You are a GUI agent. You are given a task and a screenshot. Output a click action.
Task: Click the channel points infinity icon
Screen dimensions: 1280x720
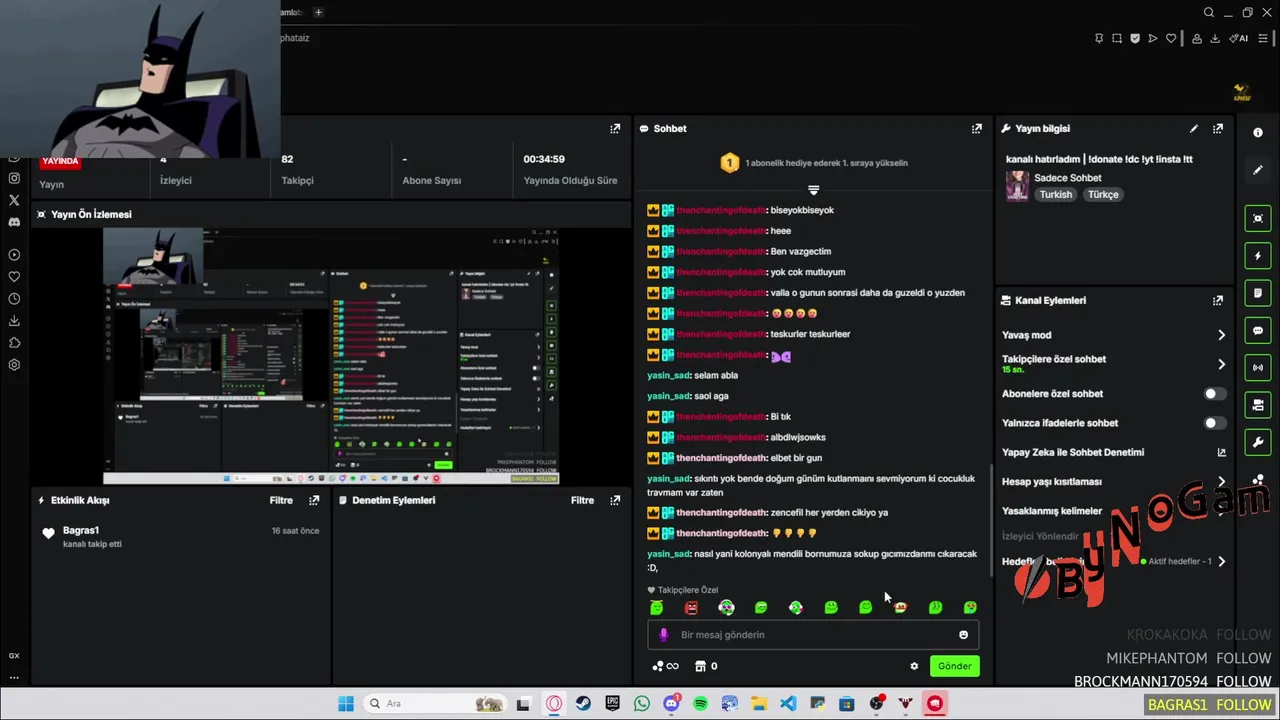(665, 666)
